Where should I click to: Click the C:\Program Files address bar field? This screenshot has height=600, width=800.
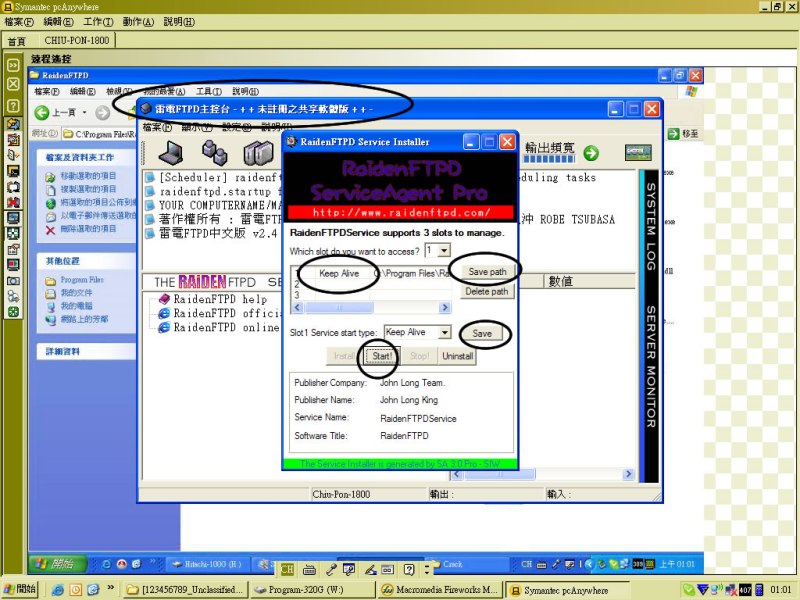(x=100, y=134)
